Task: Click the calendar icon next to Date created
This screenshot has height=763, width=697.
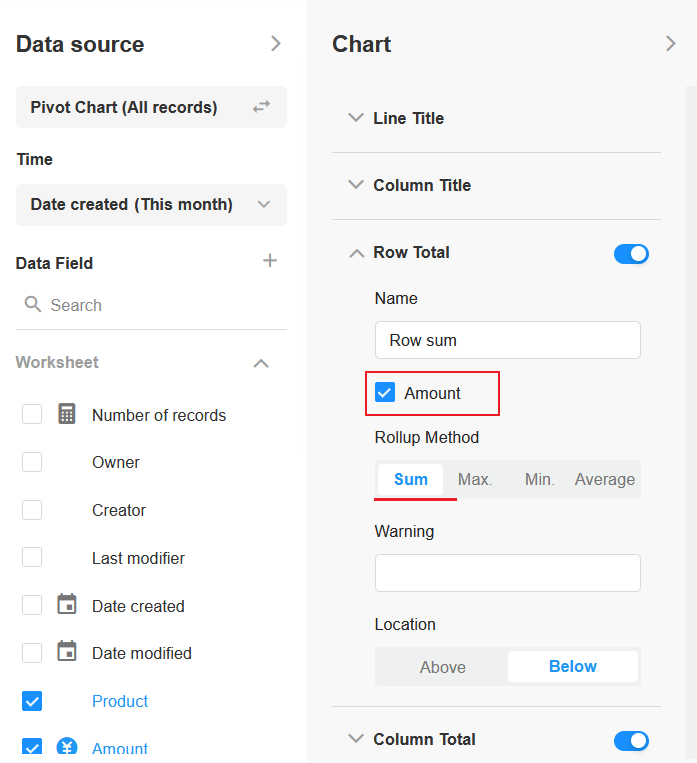Action: [x=67, y=605]
